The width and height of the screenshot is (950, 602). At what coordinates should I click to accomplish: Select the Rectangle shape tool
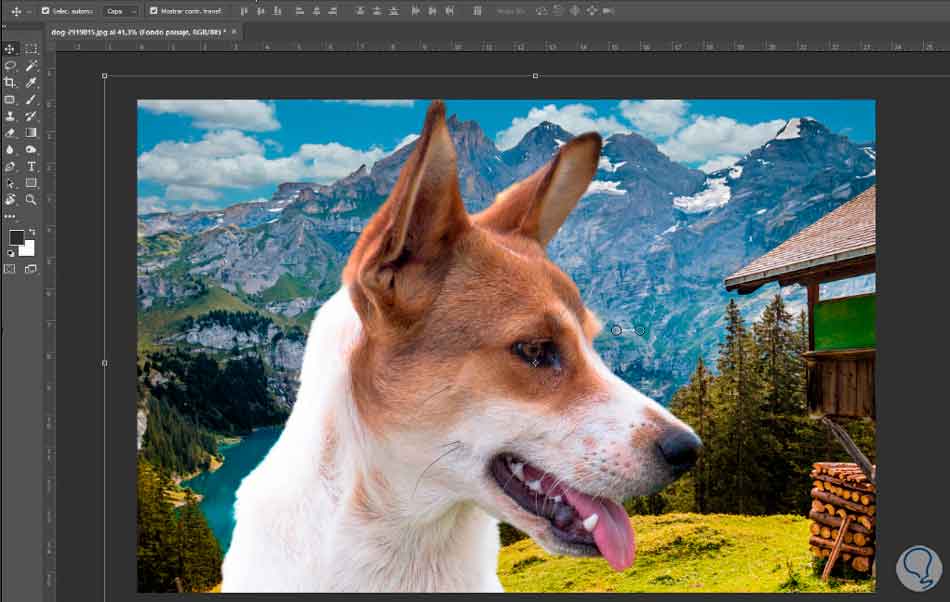pos(31,183)
